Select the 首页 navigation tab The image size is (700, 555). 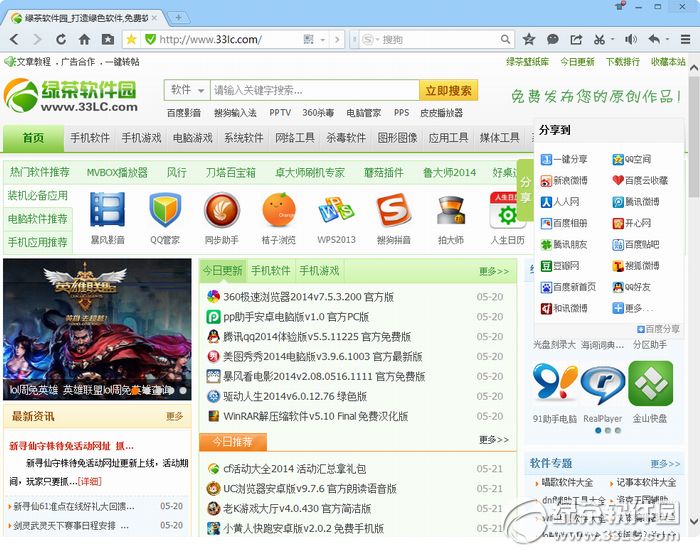click(x=33, y=138)
